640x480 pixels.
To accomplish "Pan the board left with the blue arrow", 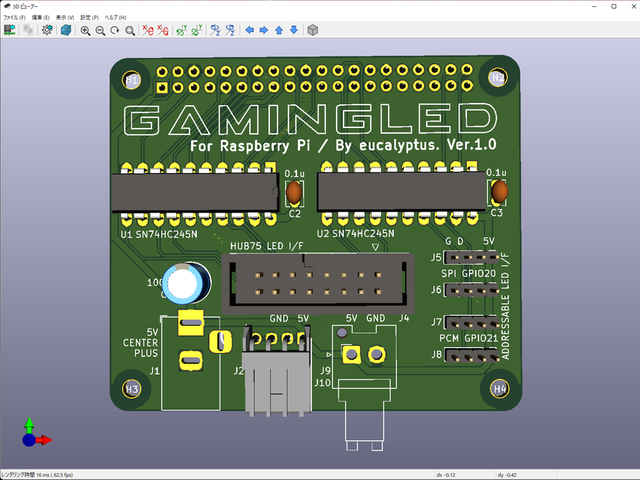I will 249,30.
